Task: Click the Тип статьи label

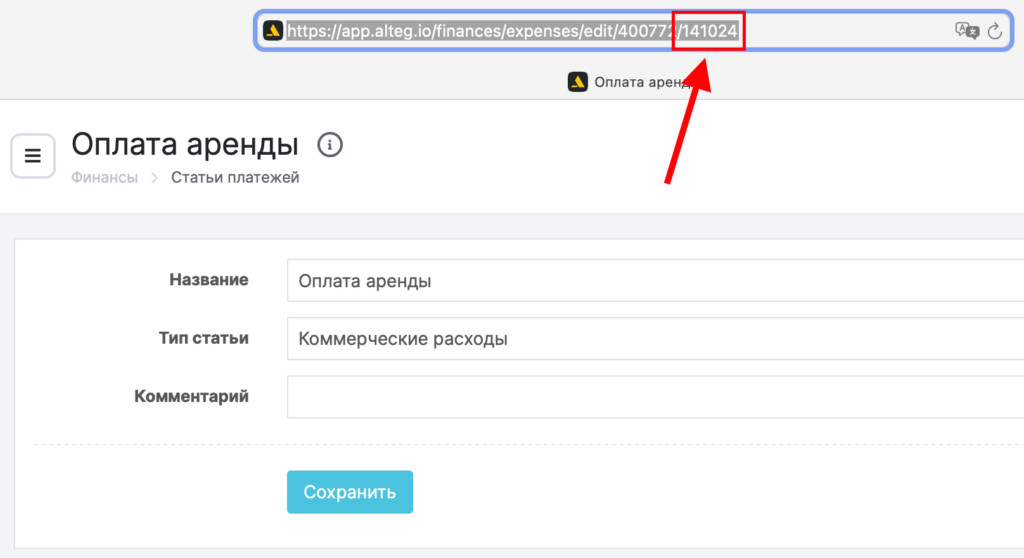Action: point(203,338)
